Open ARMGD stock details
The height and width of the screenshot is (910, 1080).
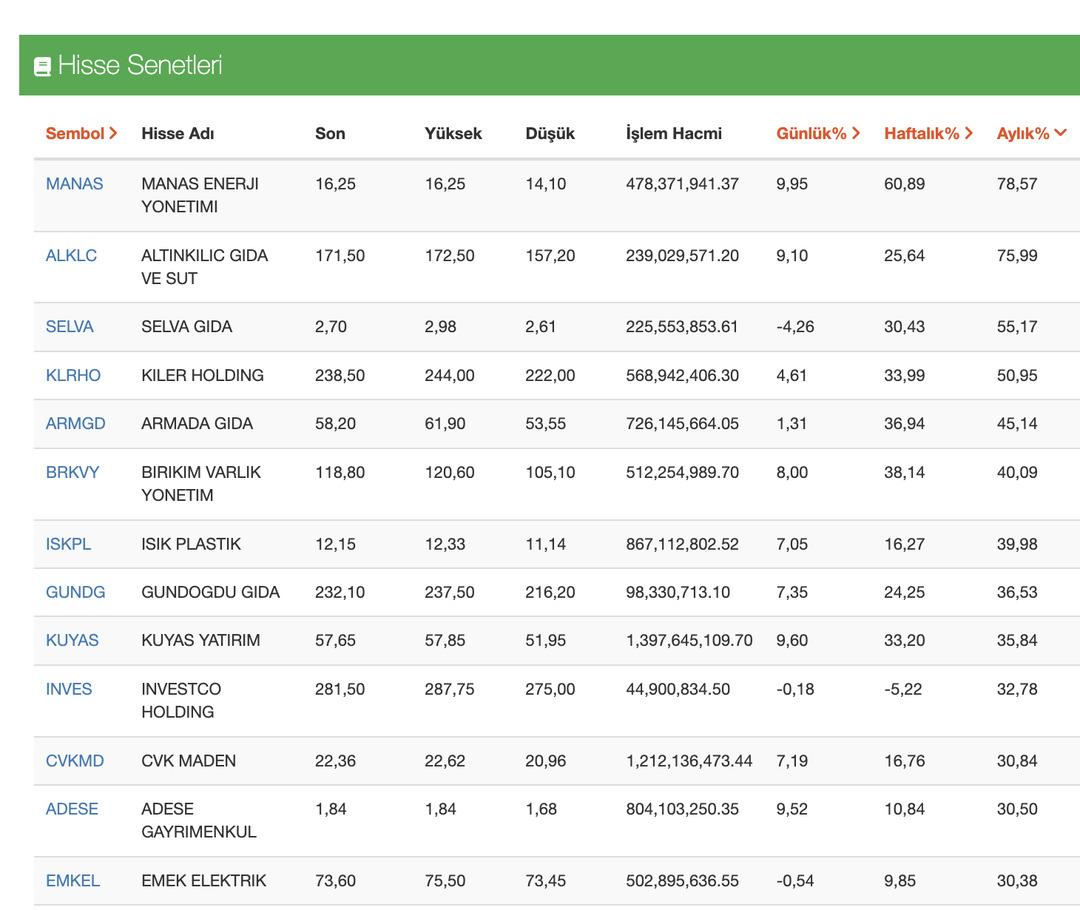75,424
